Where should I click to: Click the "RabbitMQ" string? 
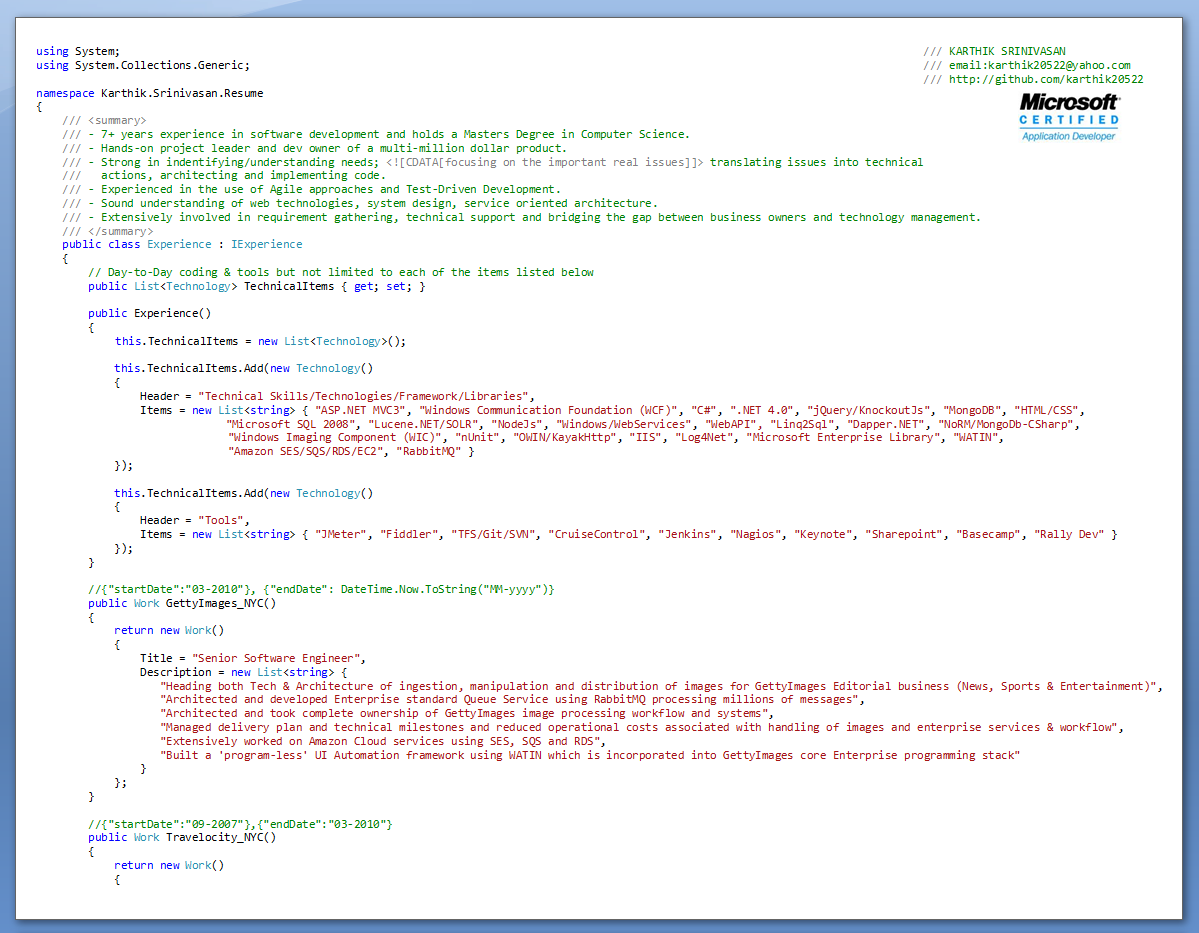click(429, 451)
